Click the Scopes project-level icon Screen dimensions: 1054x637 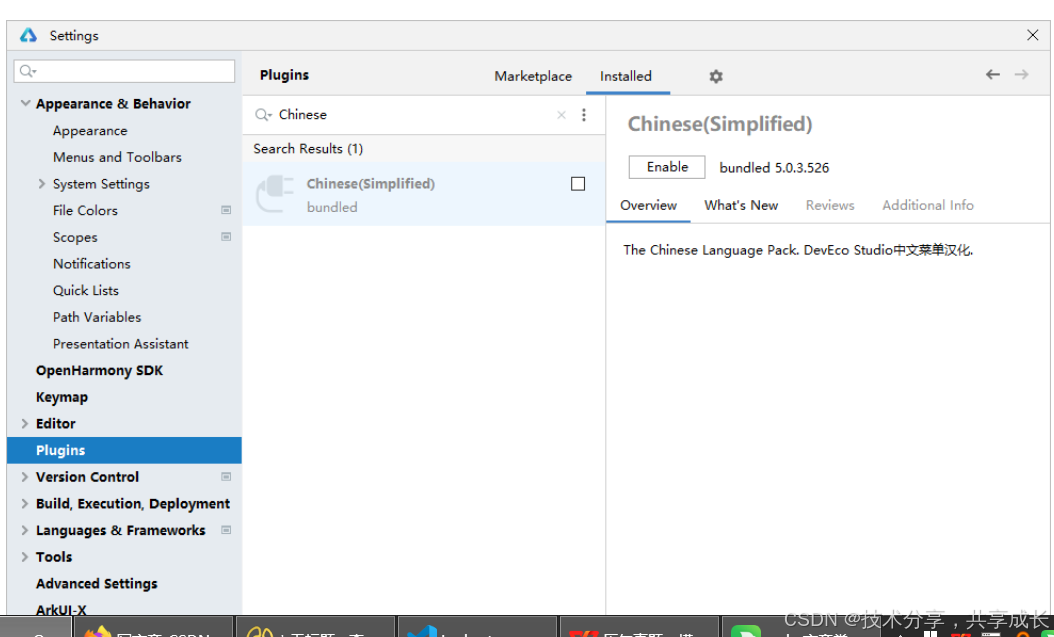click(x=226, y=237)
